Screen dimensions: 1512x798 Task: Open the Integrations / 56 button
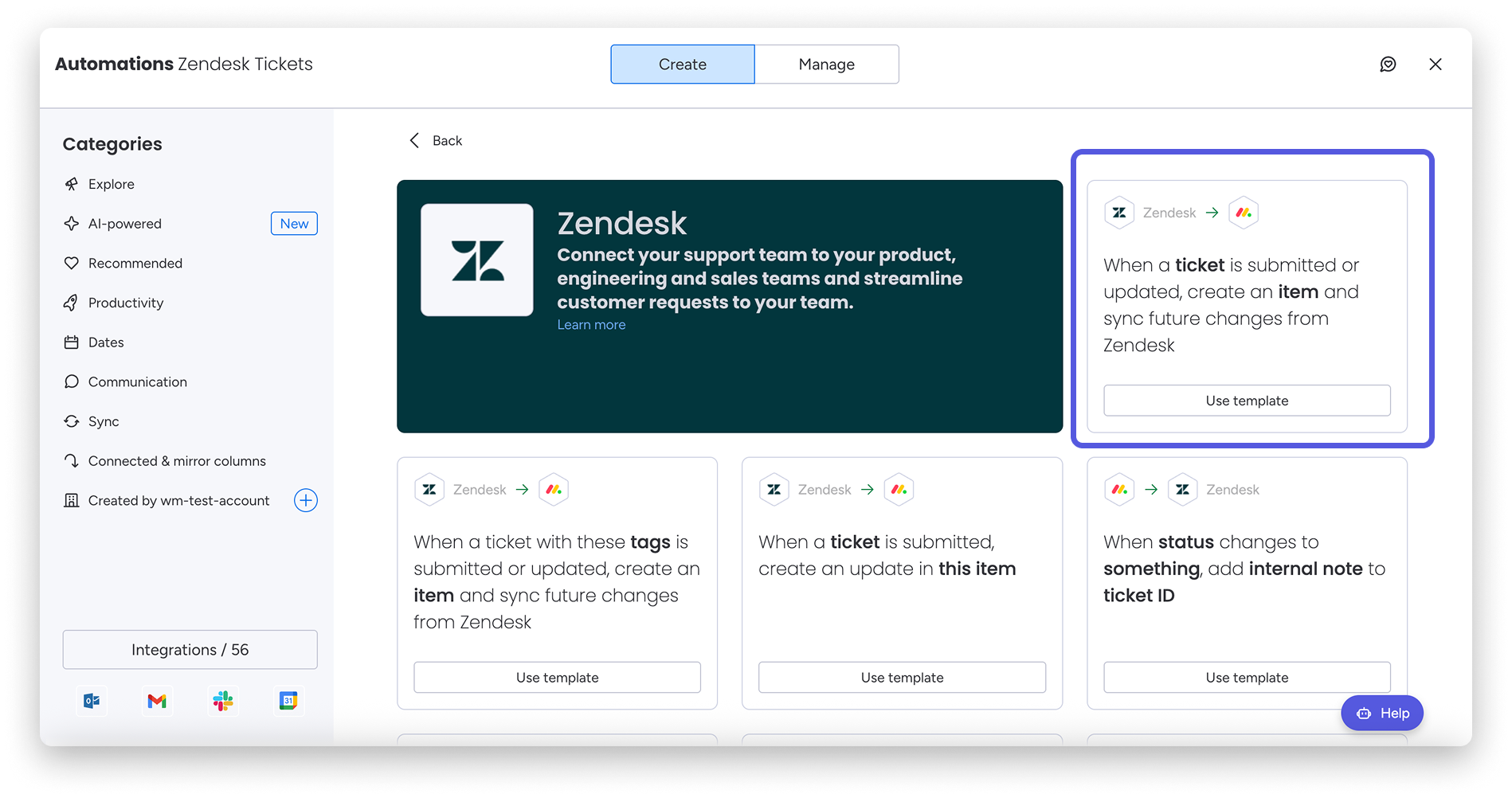tap(190, 650)
